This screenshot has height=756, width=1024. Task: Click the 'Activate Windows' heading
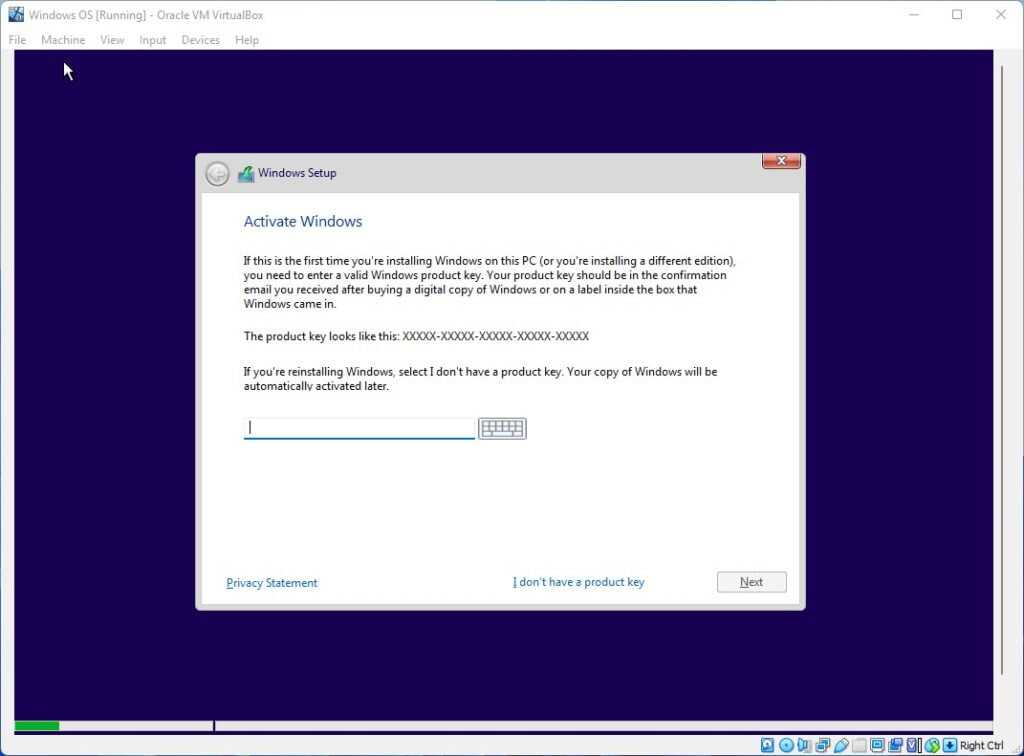tap(302, 221)
